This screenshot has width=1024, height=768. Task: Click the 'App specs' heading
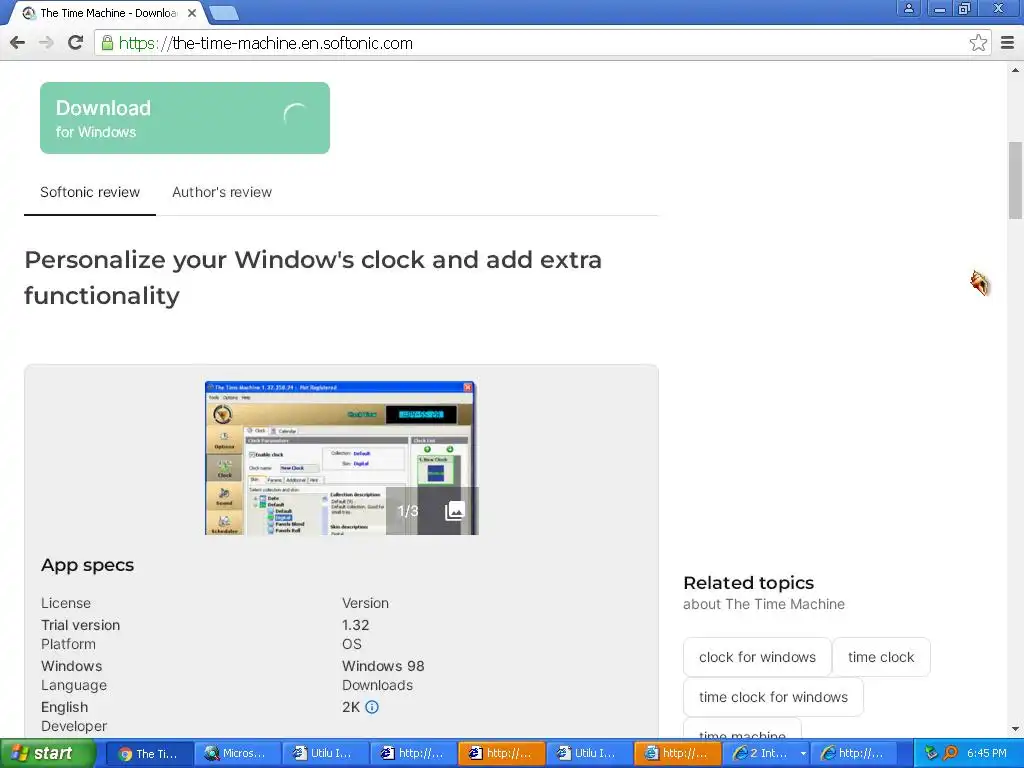click(x=88, y=565)
